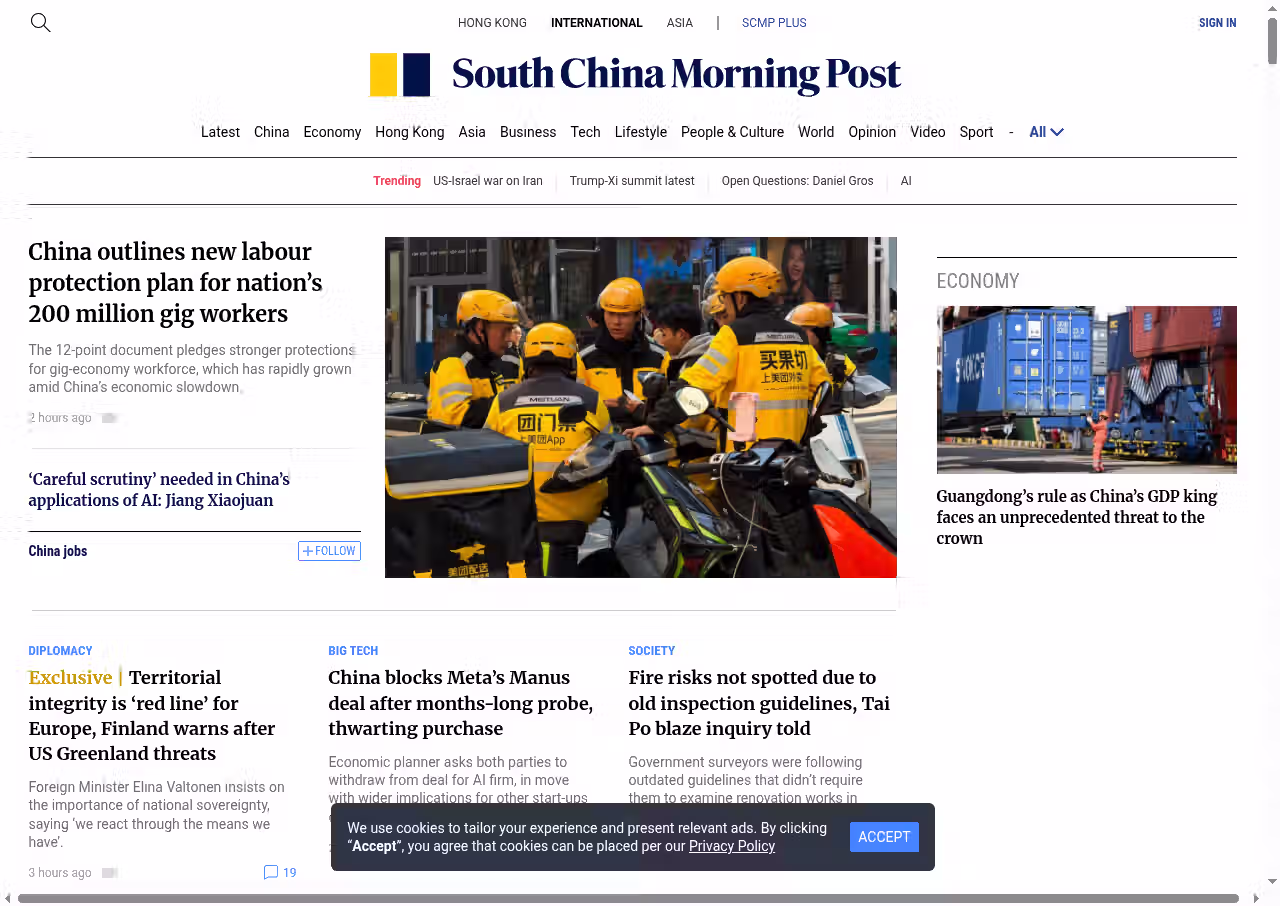Viewport: 1280px width, 906px height.
Task: Click the scroll up arrow at top
Action: (x=1272, y=9)
